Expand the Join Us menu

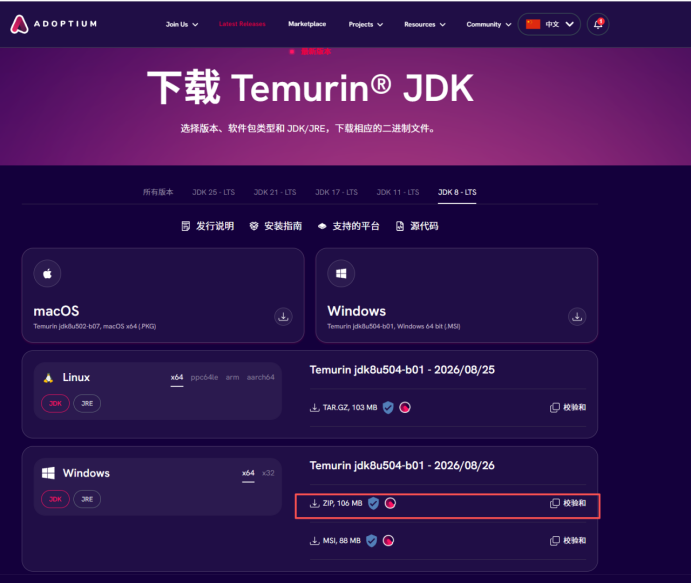[182, 25]
